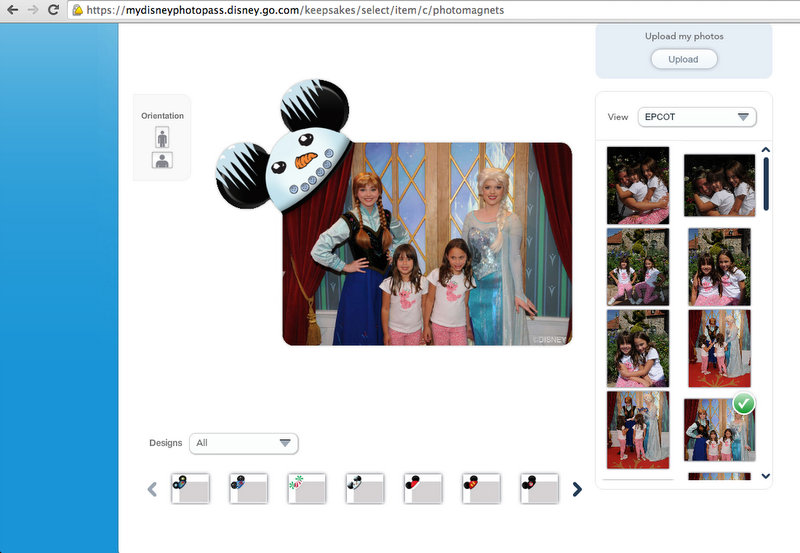Choose the green peppermint candy ears design
Screen dimensions: 800x553
tap(307, 488)
